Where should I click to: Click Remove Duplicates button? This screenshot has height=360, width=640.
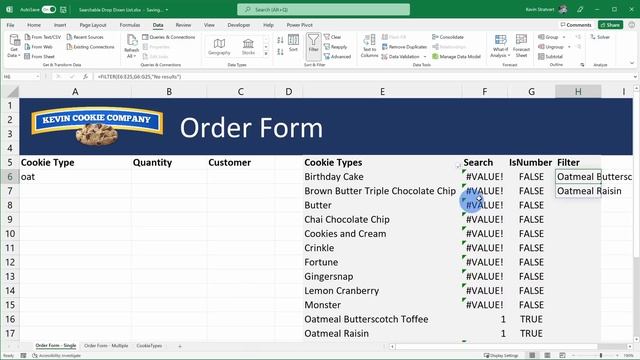point(404,47)
